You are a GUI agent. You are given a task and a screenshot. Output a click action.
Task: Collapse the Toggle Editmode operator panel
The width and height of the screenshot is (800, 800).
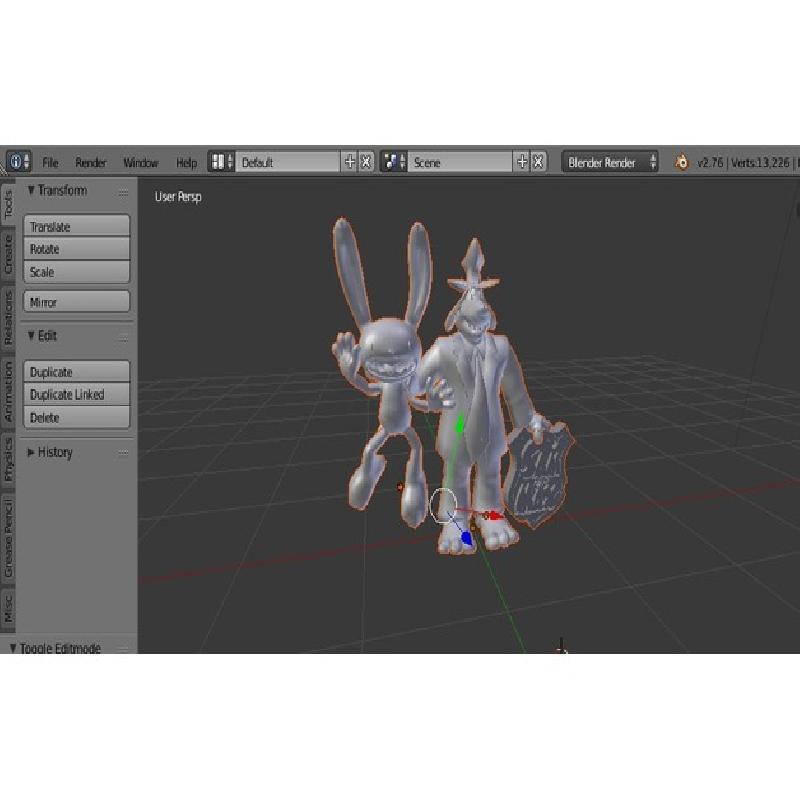point(13,648)
